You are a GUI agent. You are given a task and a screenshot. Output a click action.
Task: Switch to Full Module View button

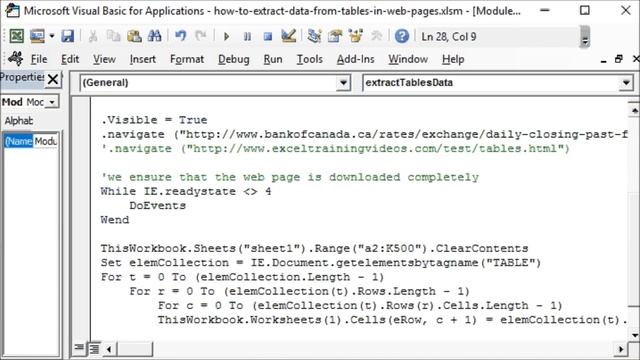click(x=94, y=348)
